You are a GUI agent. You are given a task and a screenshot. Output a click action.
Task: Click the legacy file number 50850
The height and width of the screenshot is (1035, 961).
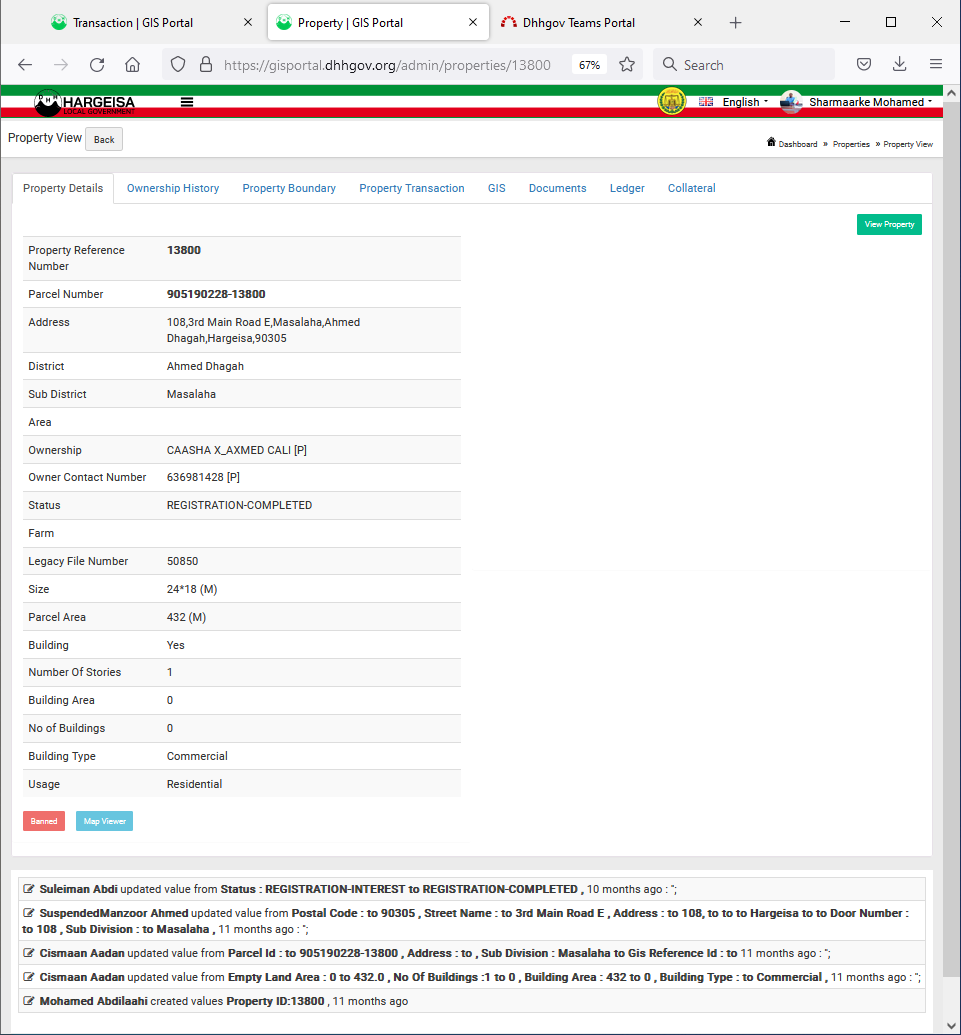pyautogui.click(x=182, y=561)
